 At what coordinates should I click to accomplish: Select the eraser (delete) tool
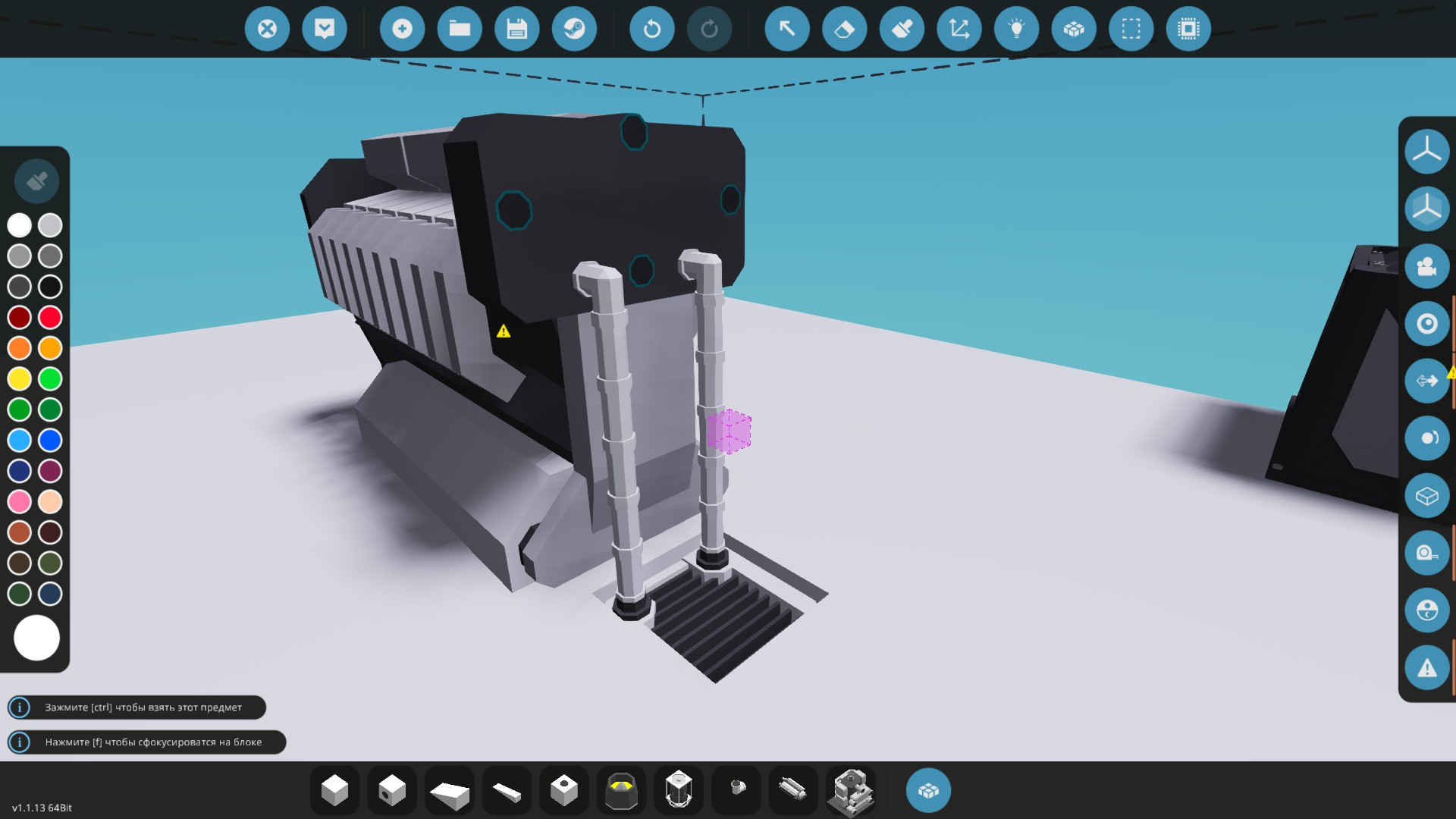[844, 29]
